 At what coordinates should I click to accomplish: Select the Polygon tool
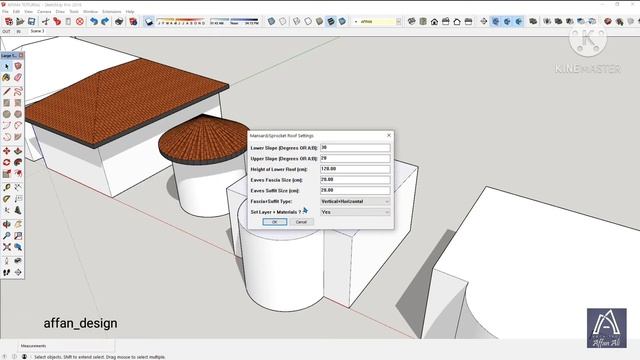[18, 114]
